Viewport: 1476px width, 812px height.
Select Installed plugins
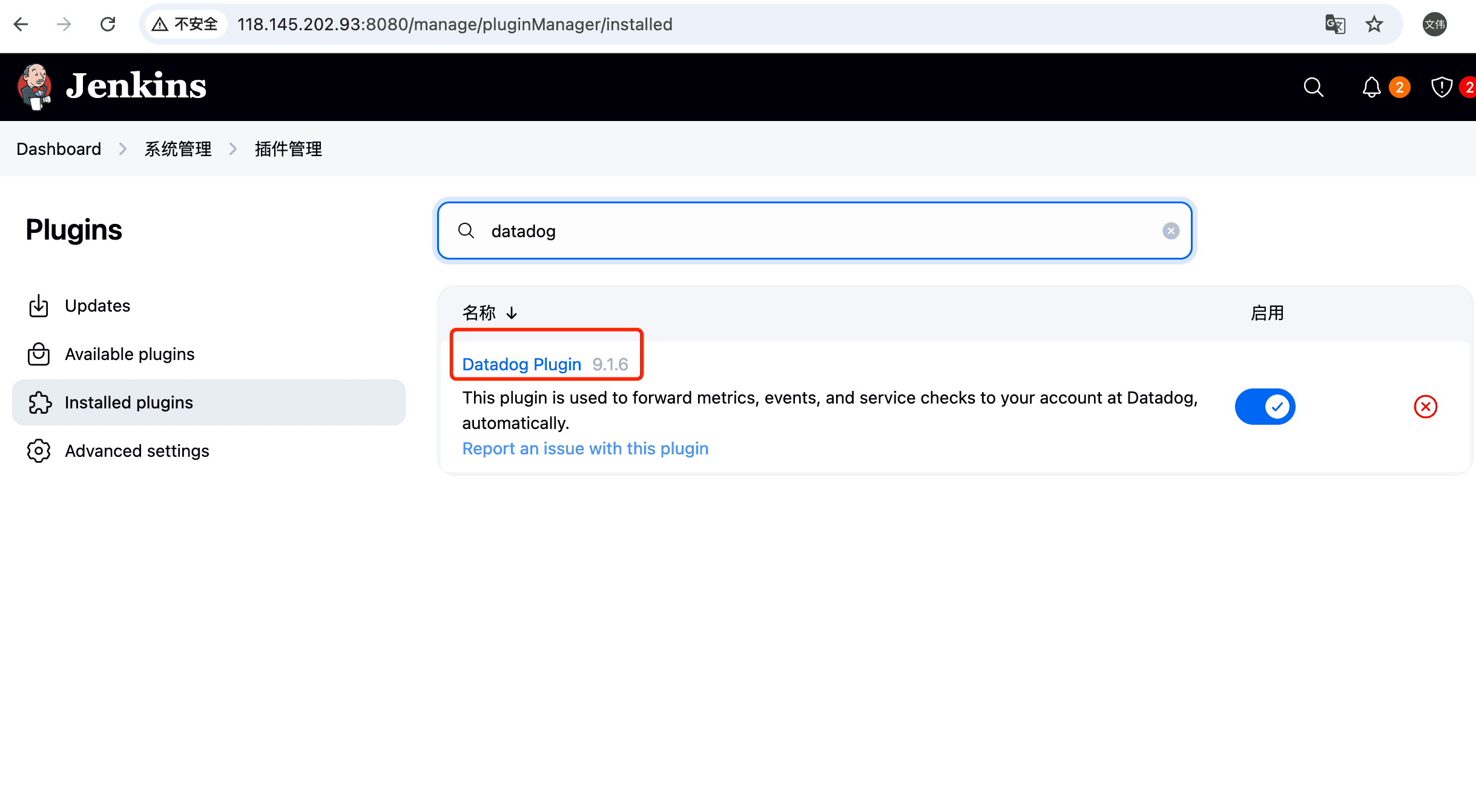click(x=209, y=402)
